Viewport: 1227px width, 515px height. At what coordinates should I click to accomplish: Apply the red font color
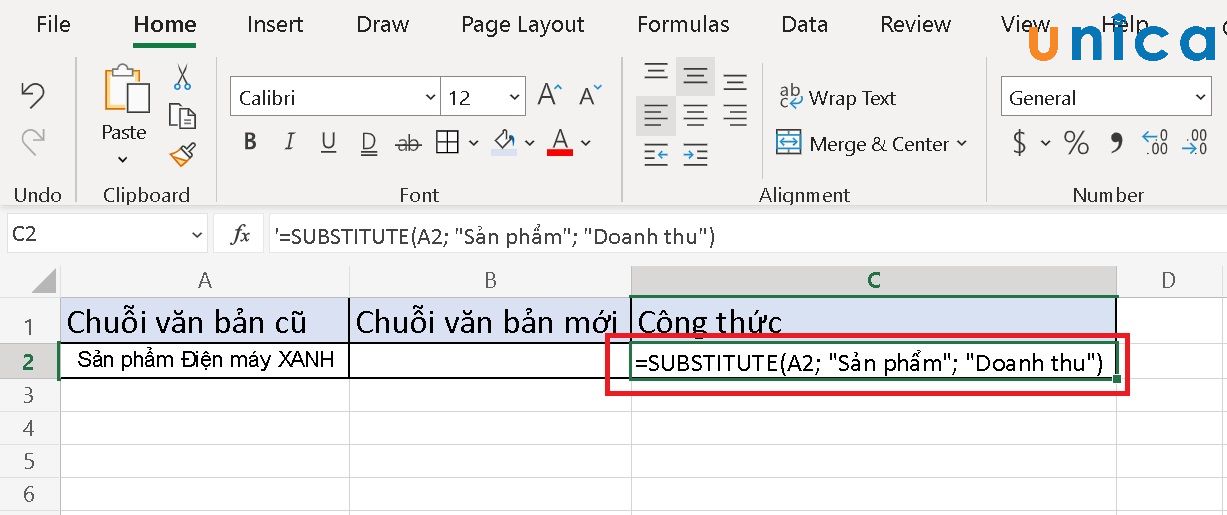[x=560, y=142]
